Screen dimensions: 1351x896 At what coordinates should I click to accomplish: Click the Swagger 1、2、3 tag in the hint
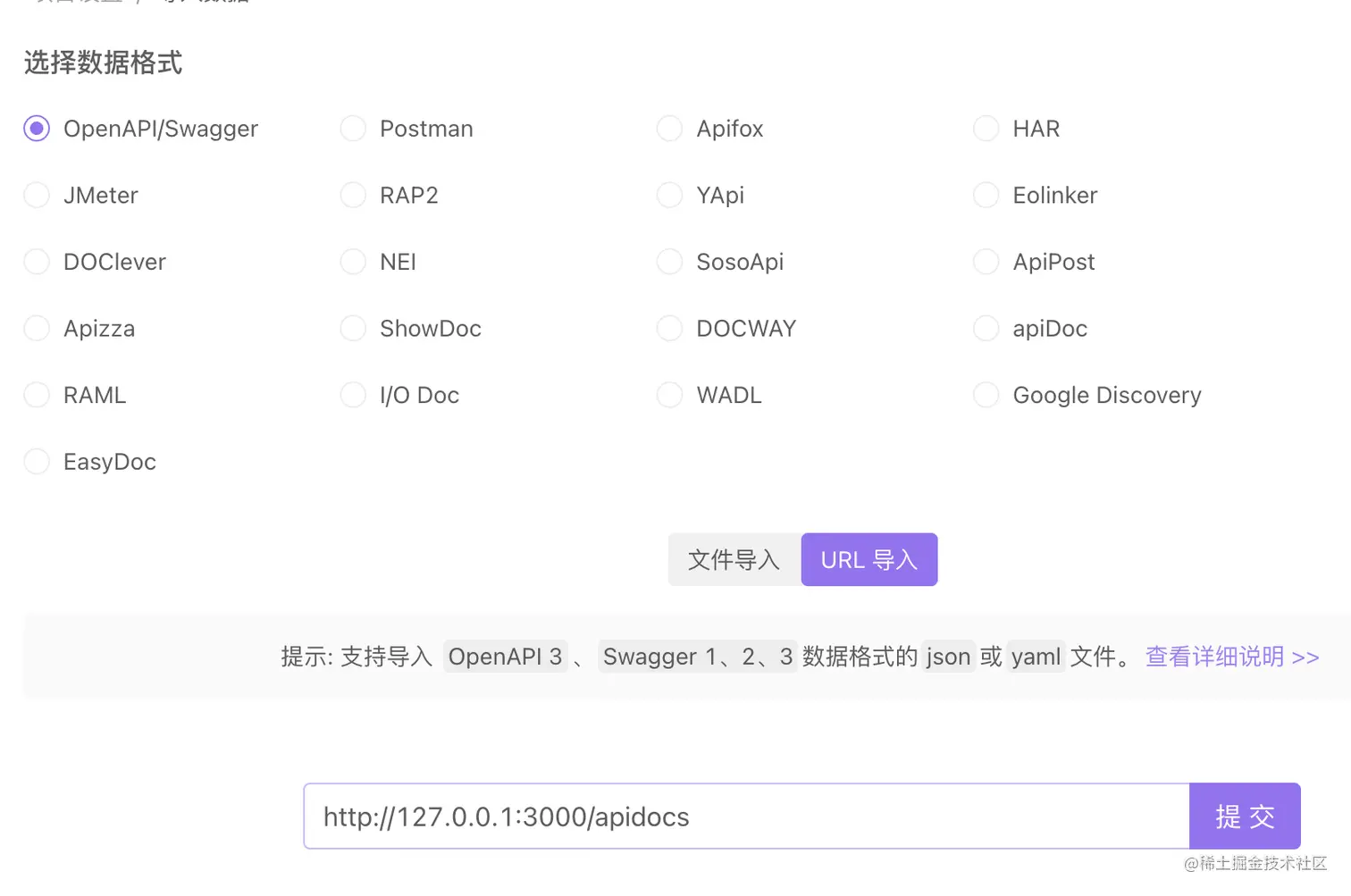[x=698, y=657]
